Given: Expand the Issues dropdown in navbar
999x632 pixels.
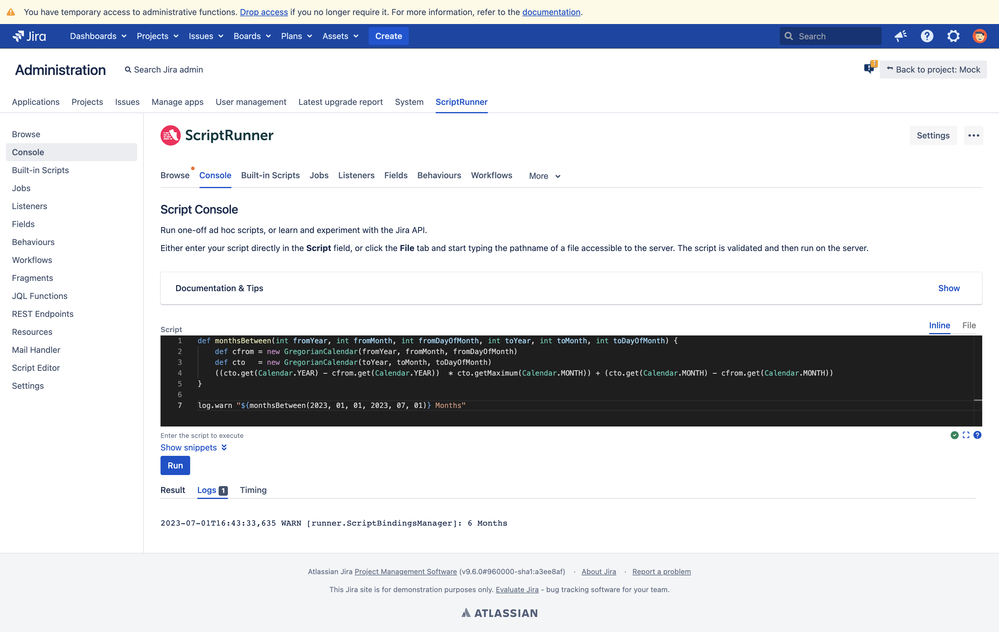Looking at the screenshot, I should 206,36.
